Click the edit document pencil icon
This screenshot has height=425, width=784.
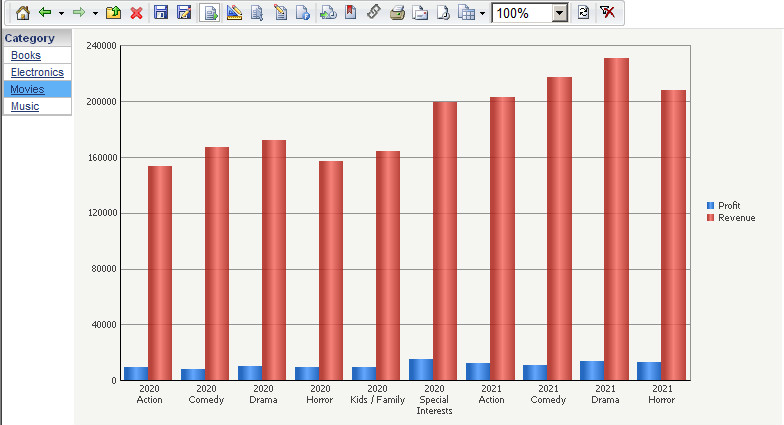point(280,12)
